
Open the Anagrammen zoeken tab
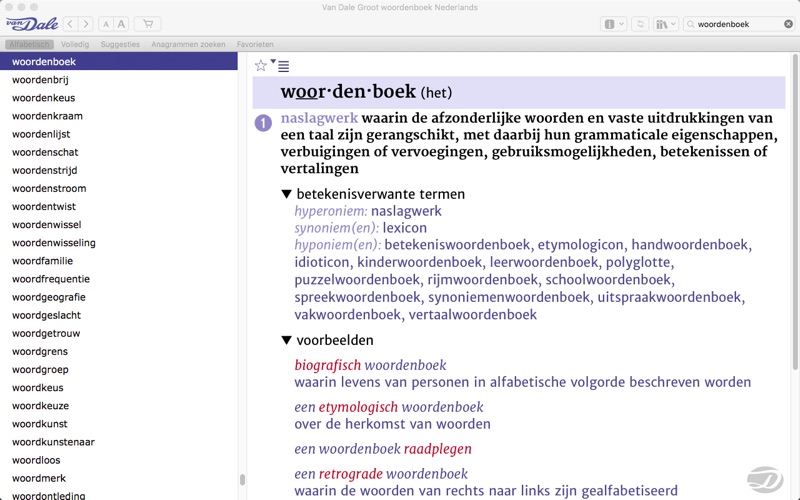coord(188,44)
